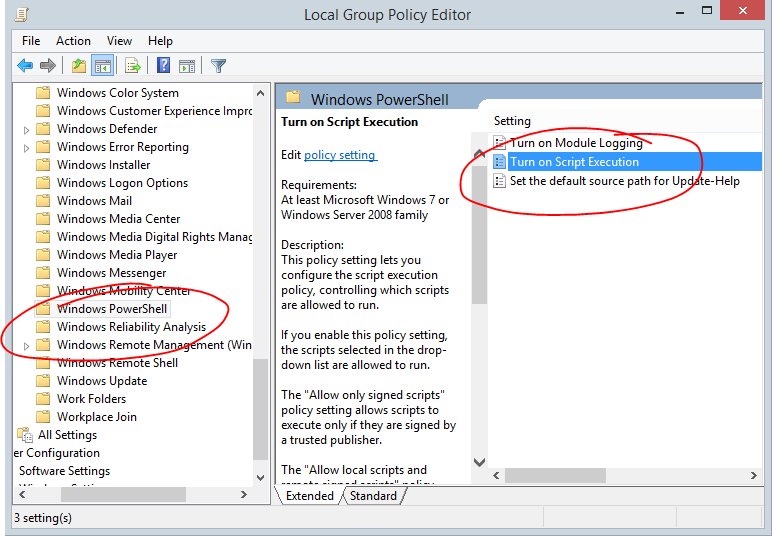This screenshot has height=536, width=772.
Task: Expand the Windows Defender tree node
Action: tap(27, 130)
